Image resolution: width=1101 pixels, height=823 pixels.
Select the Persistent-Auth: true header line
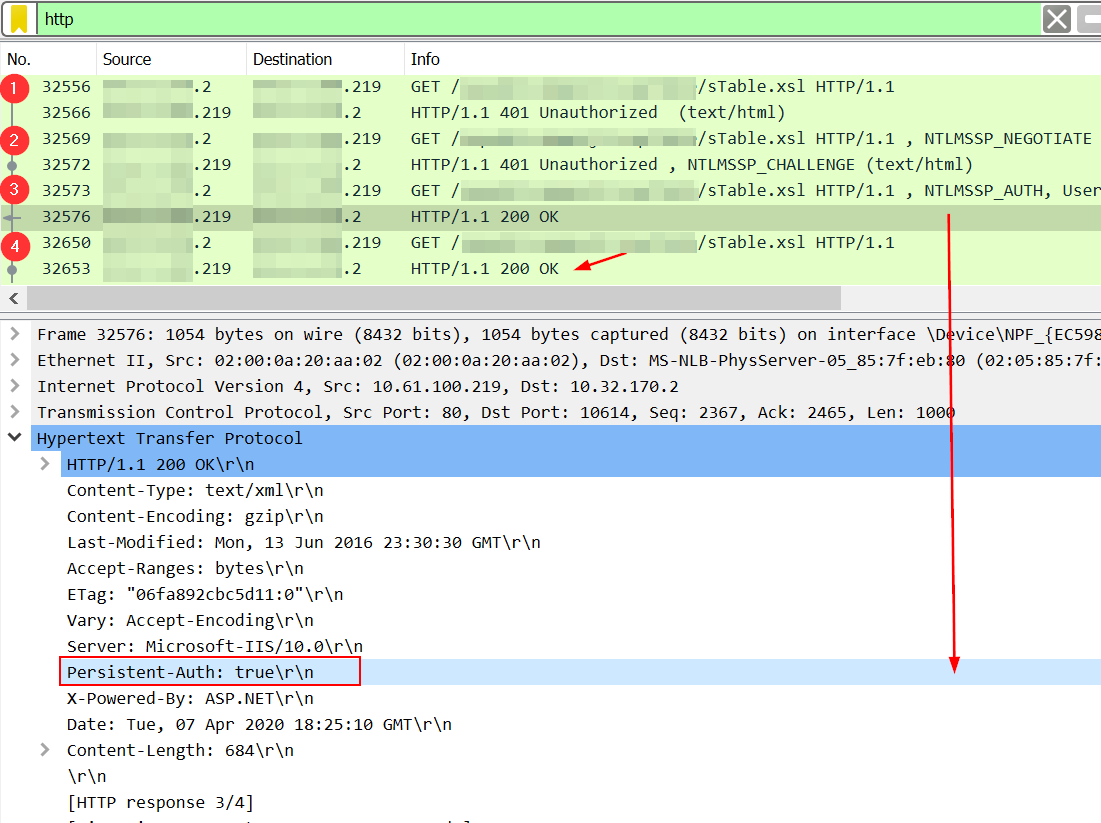coord(209,672)
